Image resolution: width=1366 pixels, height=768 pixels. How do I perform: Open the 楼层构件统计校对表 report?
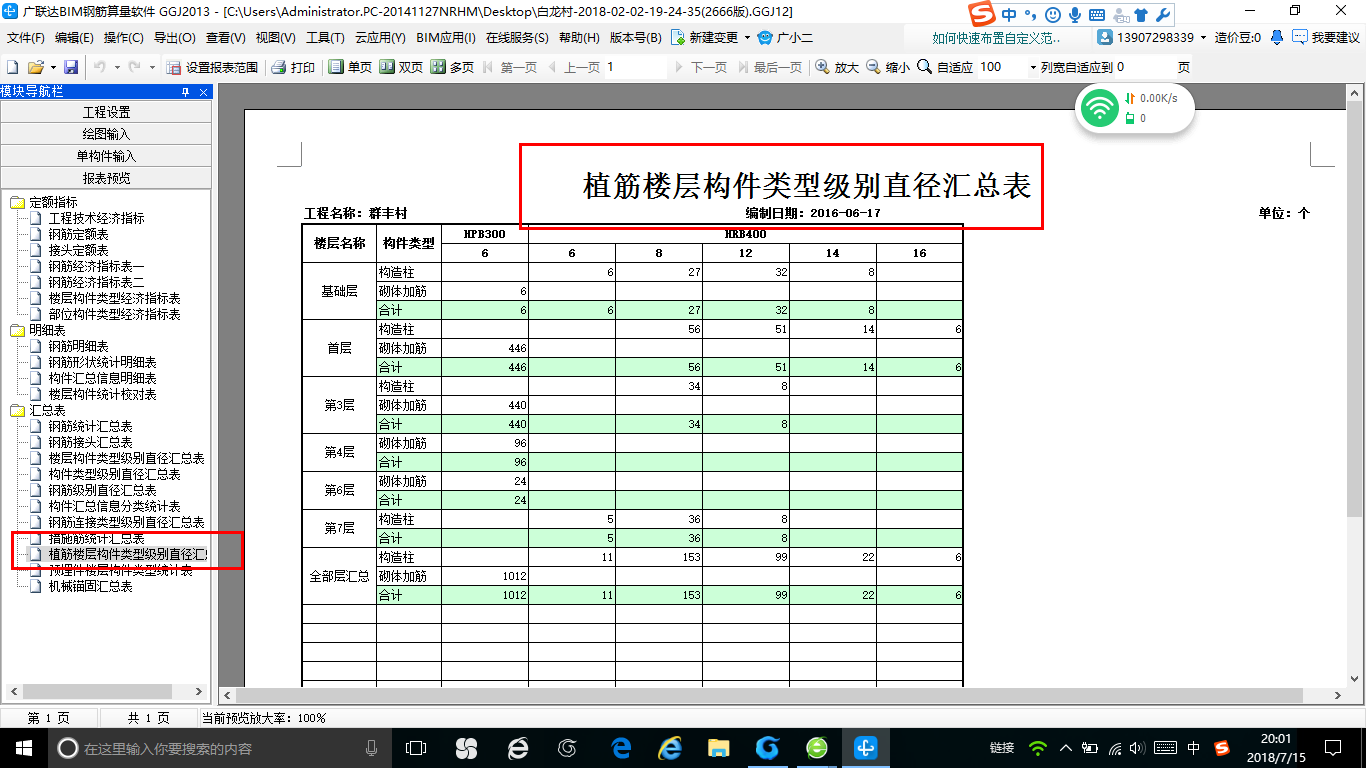tap(102, 394)
